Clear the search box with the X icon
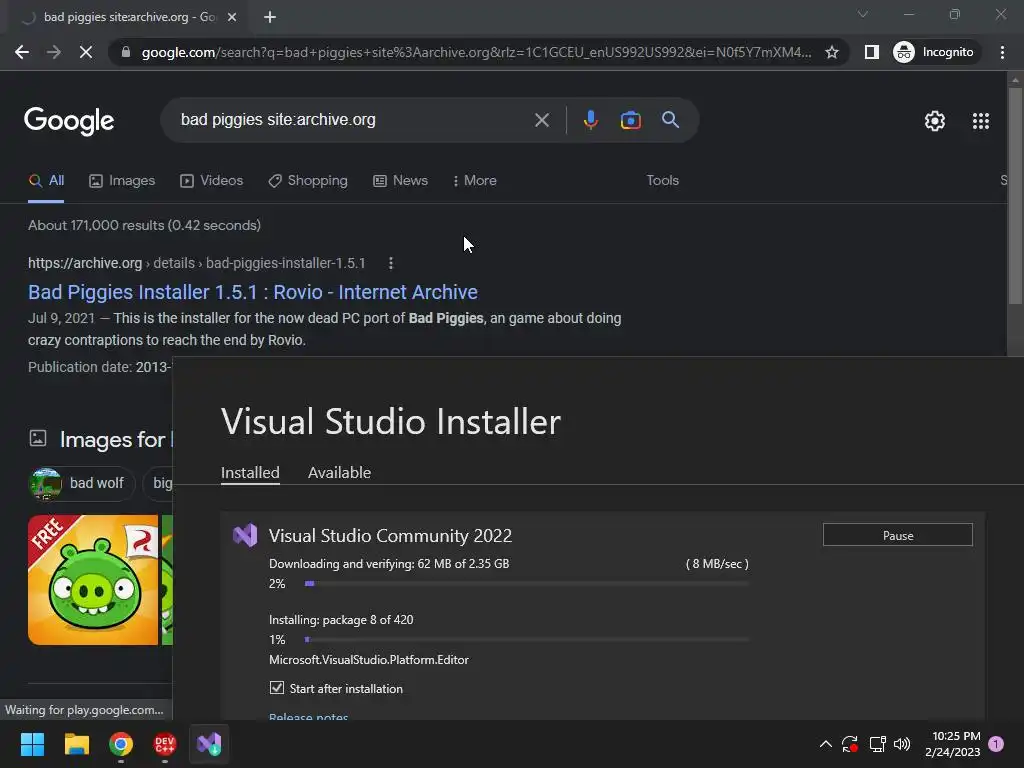1024x768 pixels. click(x=541, y=120)
